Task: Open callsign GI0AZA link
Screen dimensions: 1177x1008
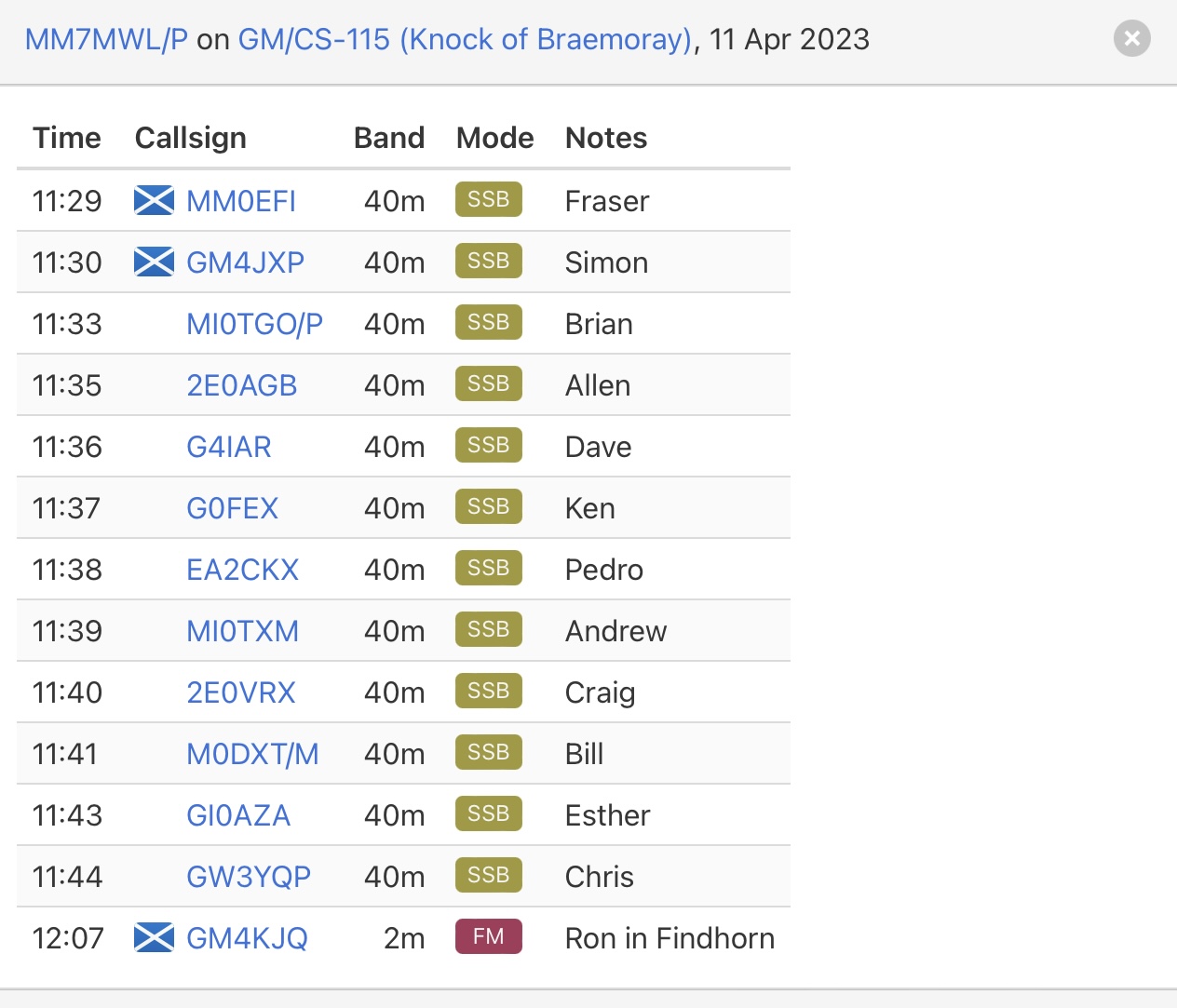Action: (238, 815)
